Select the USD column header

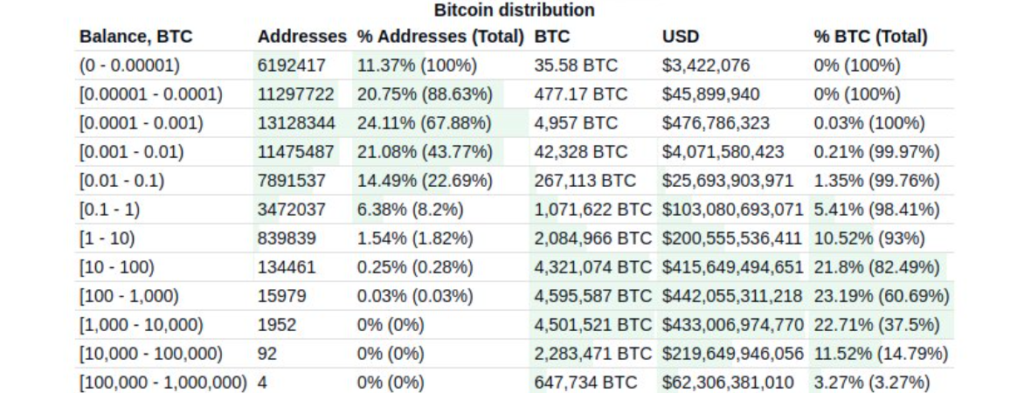680,37
